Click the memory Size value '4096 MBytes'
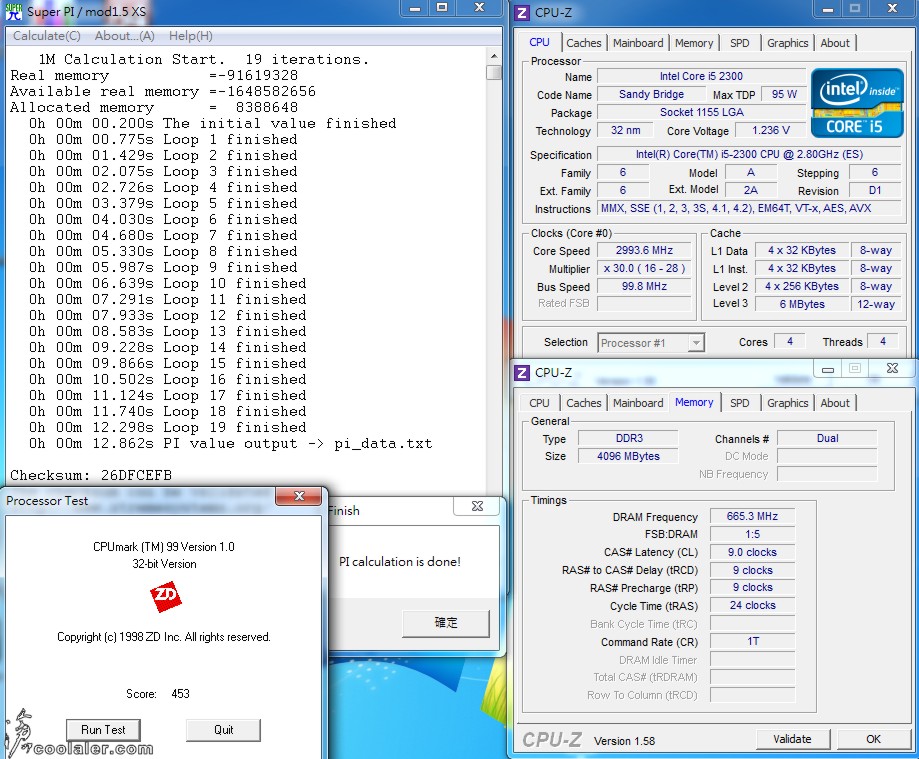This screenshot has height=759, width=919. point(628,456)
